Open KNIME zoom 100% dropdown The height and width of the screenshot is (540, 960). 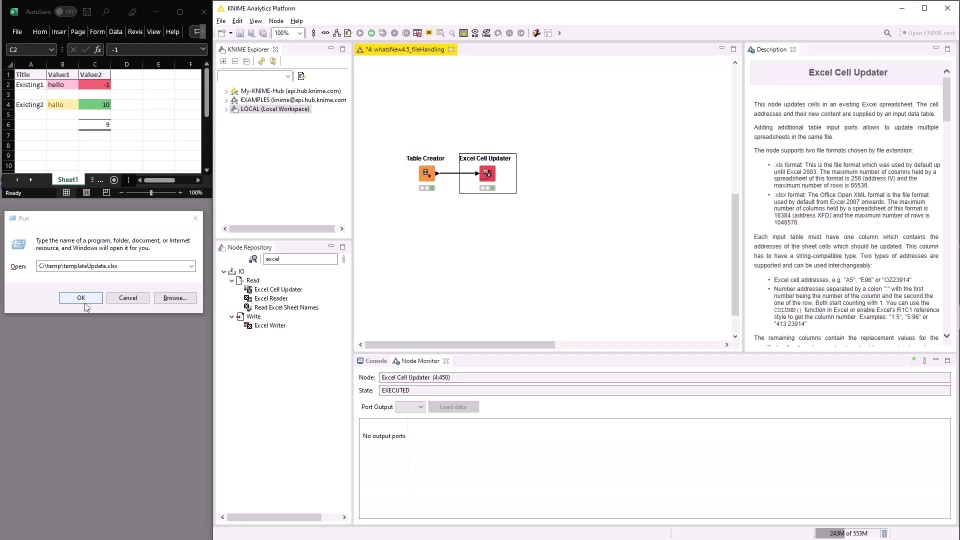click(299, 33)
